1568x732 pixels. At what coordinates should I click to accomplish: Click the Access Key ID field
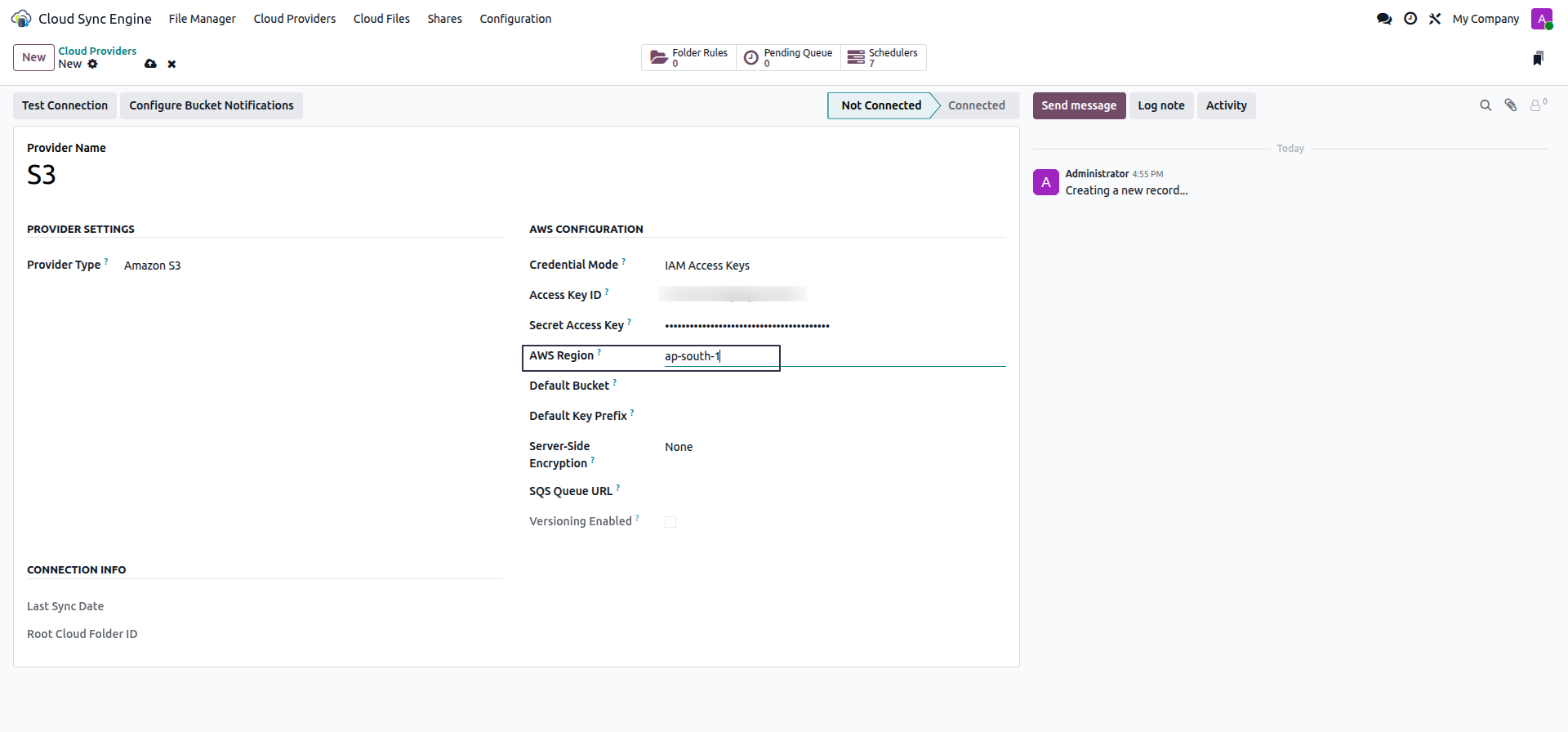point(835,295)
